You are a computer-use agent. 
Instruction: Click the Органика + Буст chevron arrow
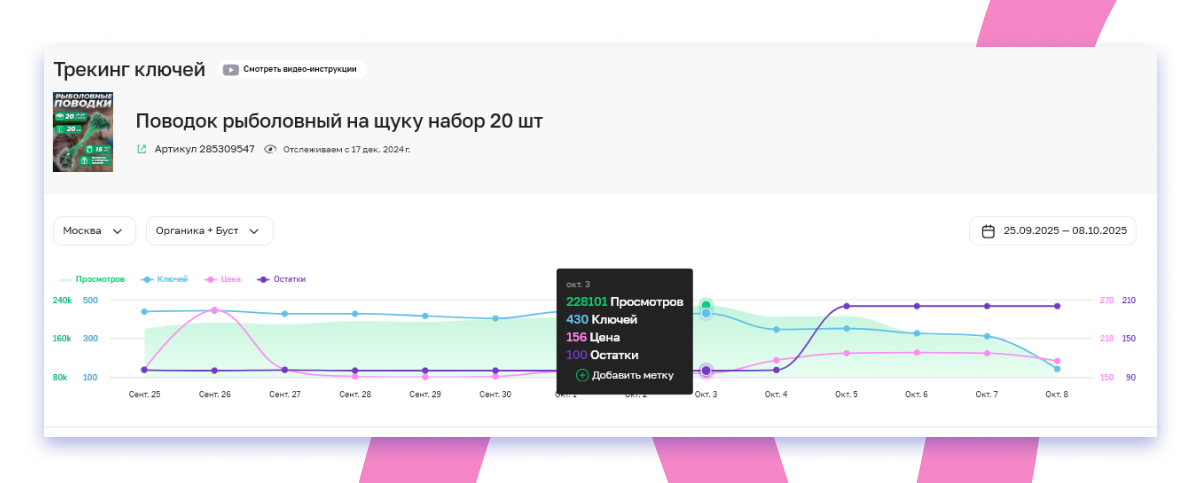(254, 231)
